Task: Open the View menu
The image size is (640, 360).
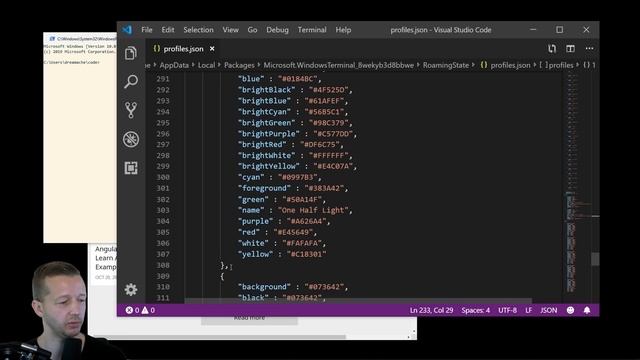Action: pyautogui.click(x=230, y=30)
